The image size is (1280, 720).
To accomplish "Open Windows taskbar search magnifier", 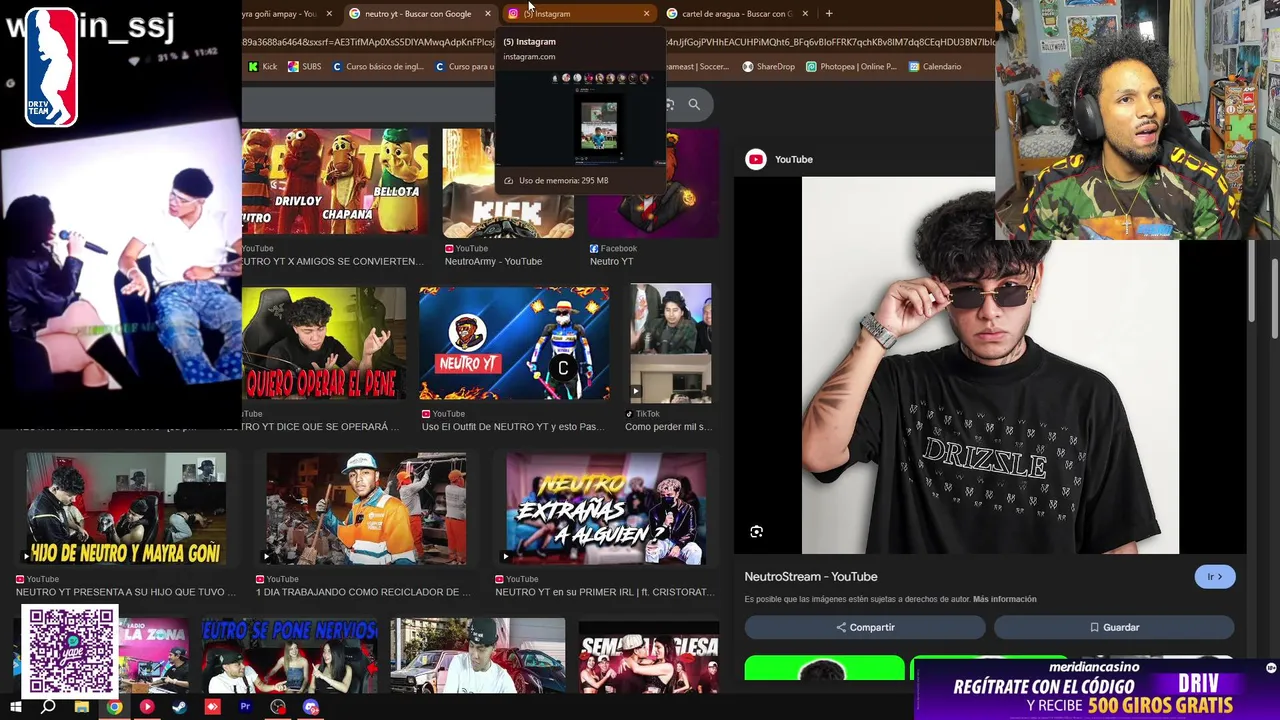I will pyautogui.click(x=48, y=707).
